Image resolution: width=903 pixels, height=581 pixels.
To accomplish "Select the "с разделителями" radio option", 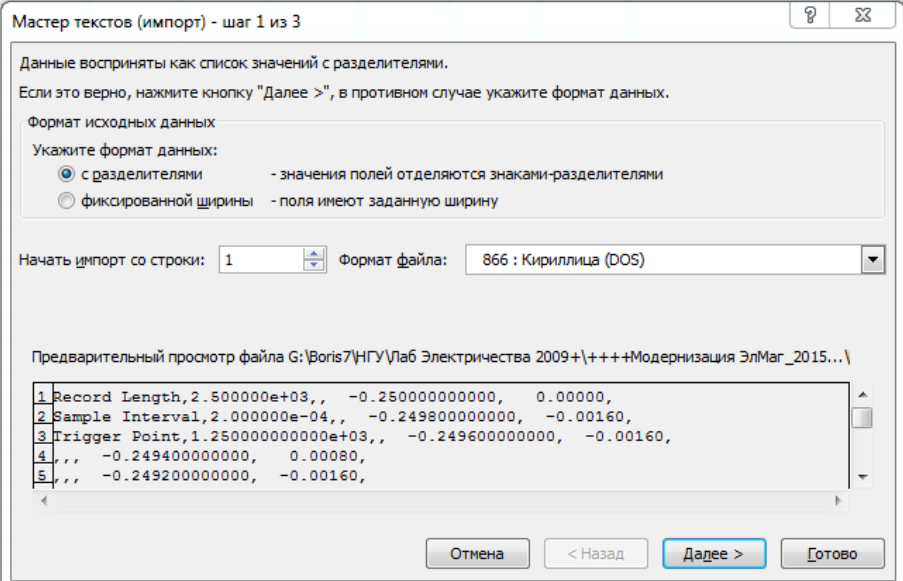I will [67, 174].
